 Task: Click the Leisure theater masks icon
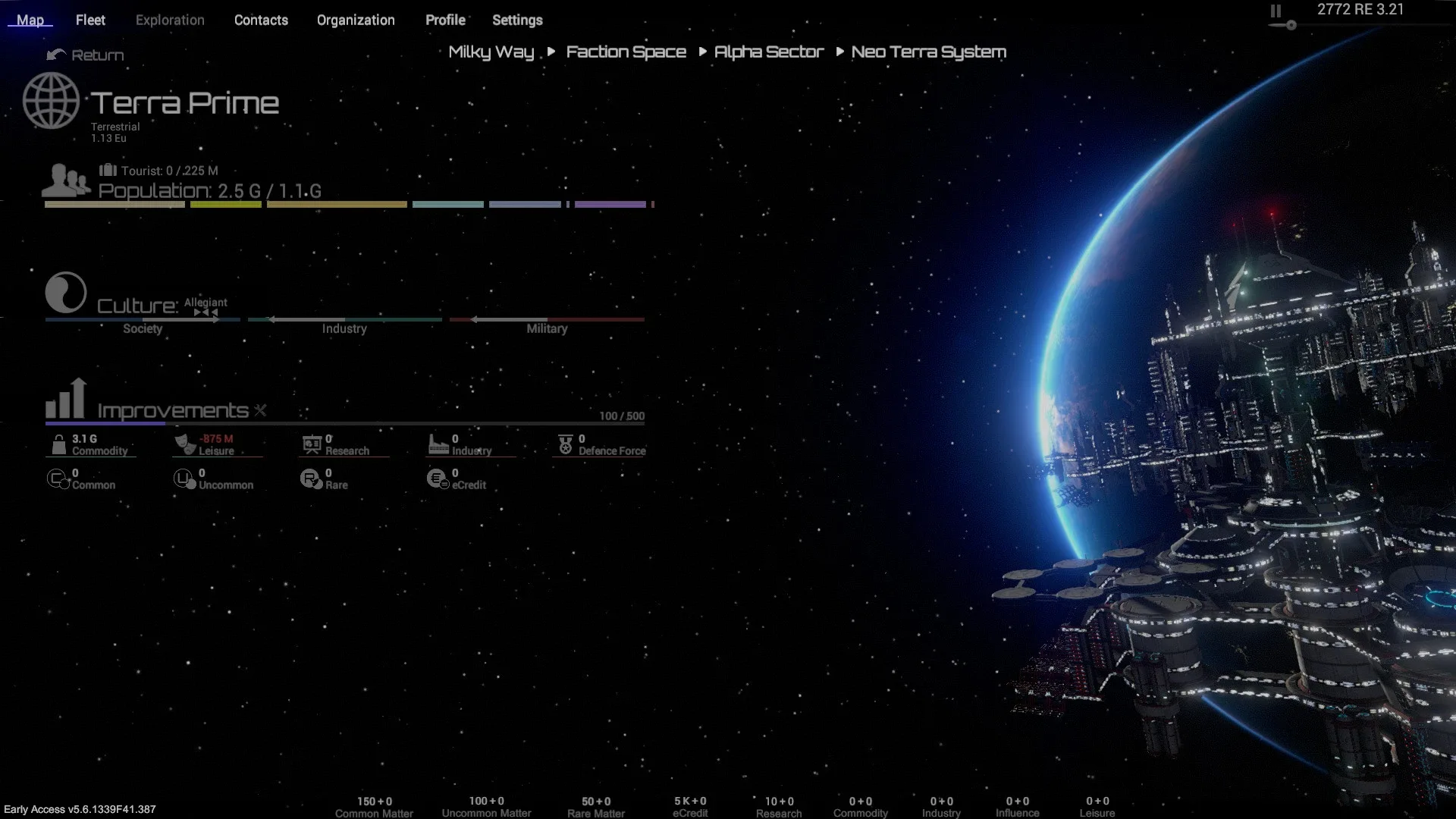pos(184,444)
